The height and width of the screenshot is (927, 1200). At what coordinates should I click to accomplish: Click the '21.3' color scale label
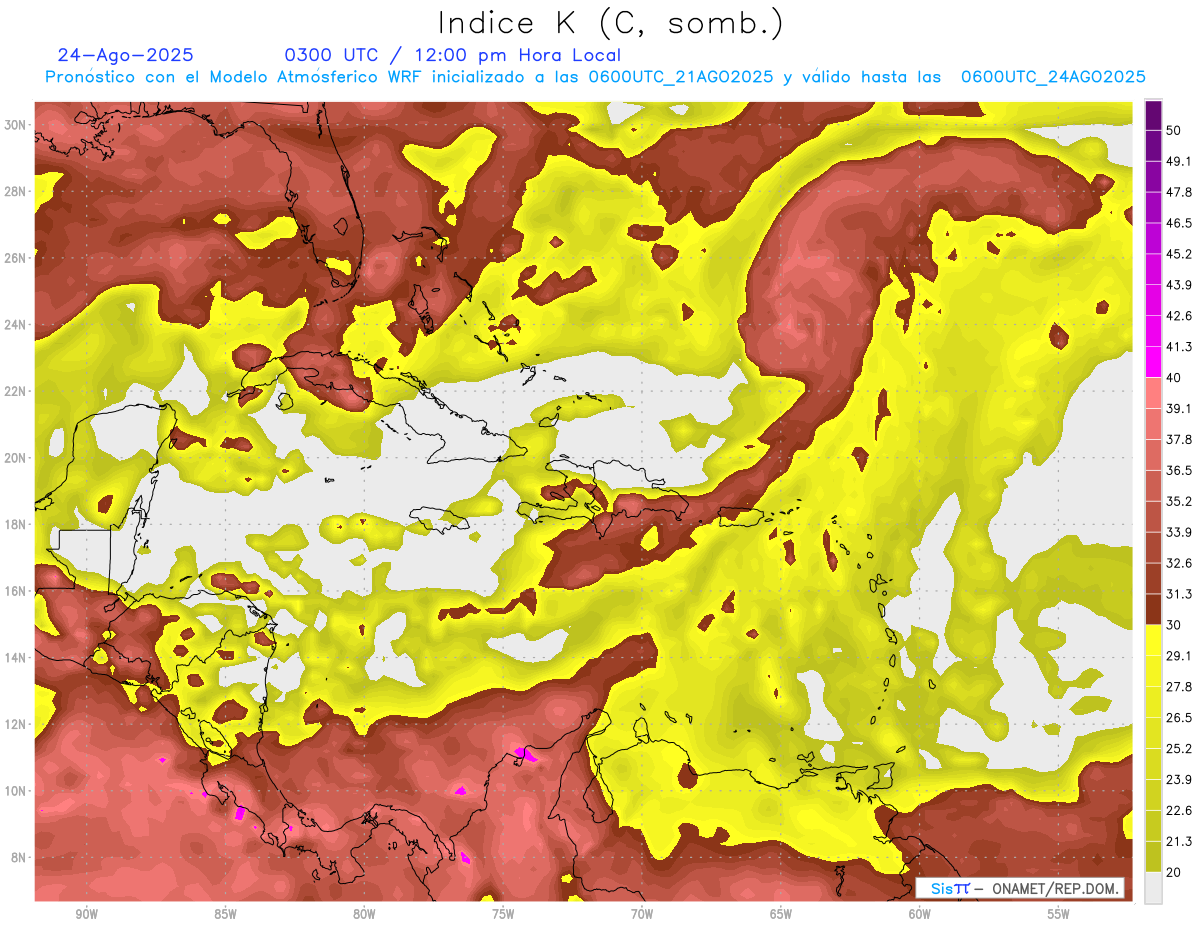(x=1178, y=841)
